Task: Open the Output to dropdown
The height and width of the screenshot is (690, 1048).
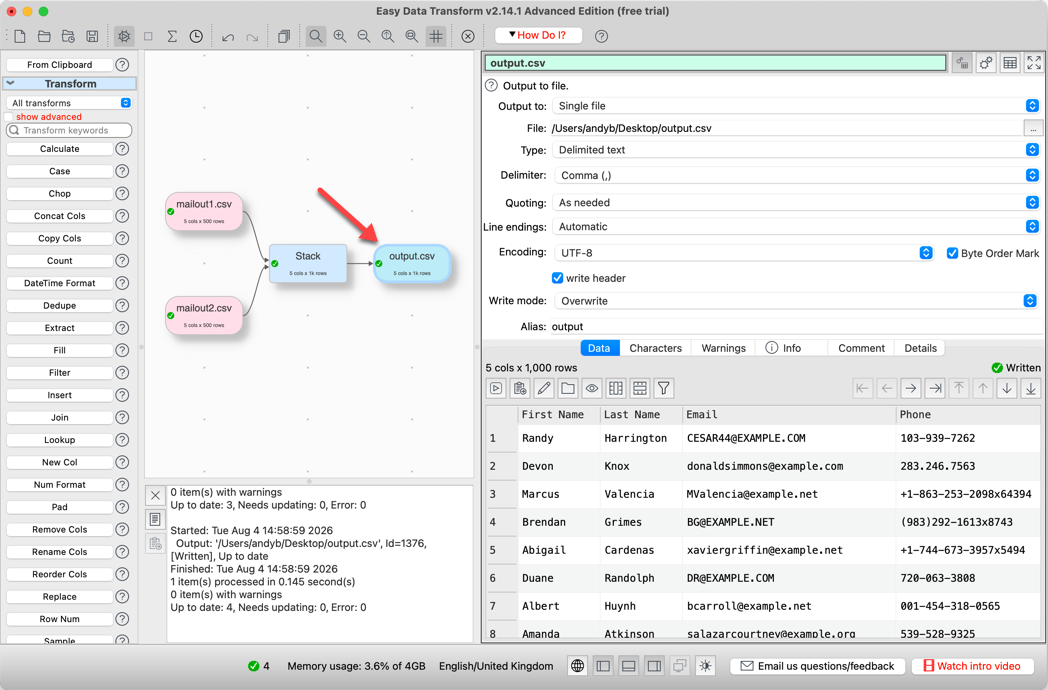Action: coord(796,106)
